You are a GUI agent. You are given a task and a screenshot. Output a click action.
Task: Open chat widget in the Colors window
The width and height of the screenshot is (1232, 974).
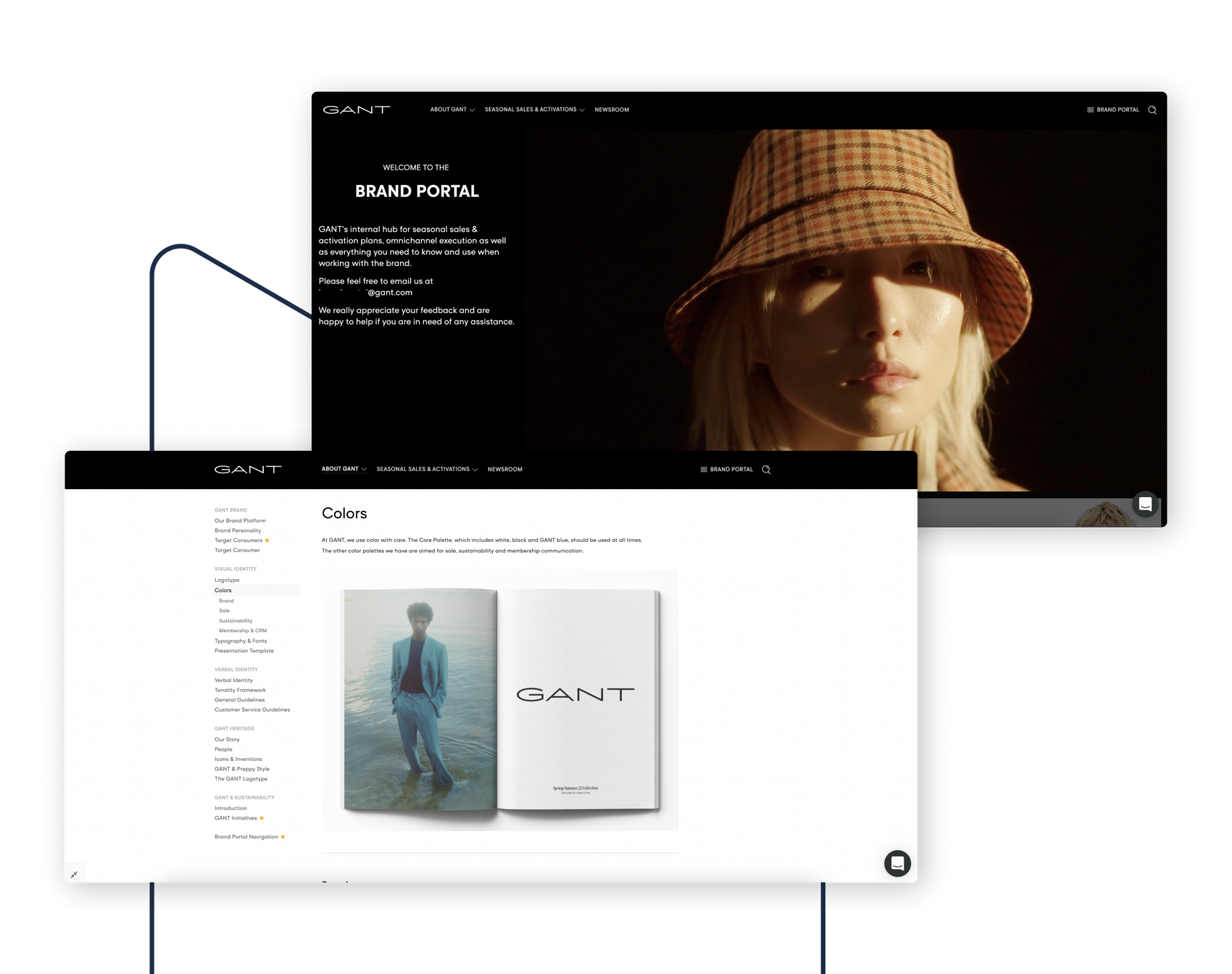point(897,863)
